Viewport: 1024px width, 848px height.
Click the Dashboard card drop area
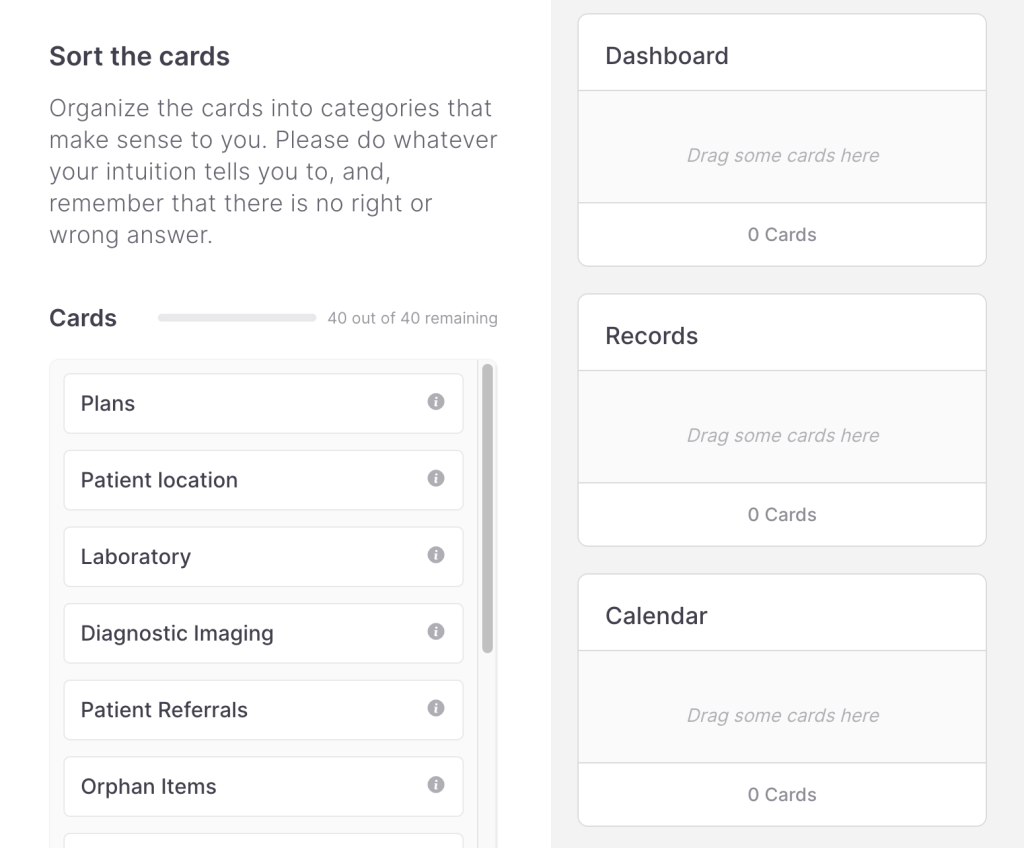click(x=782, y=156)
